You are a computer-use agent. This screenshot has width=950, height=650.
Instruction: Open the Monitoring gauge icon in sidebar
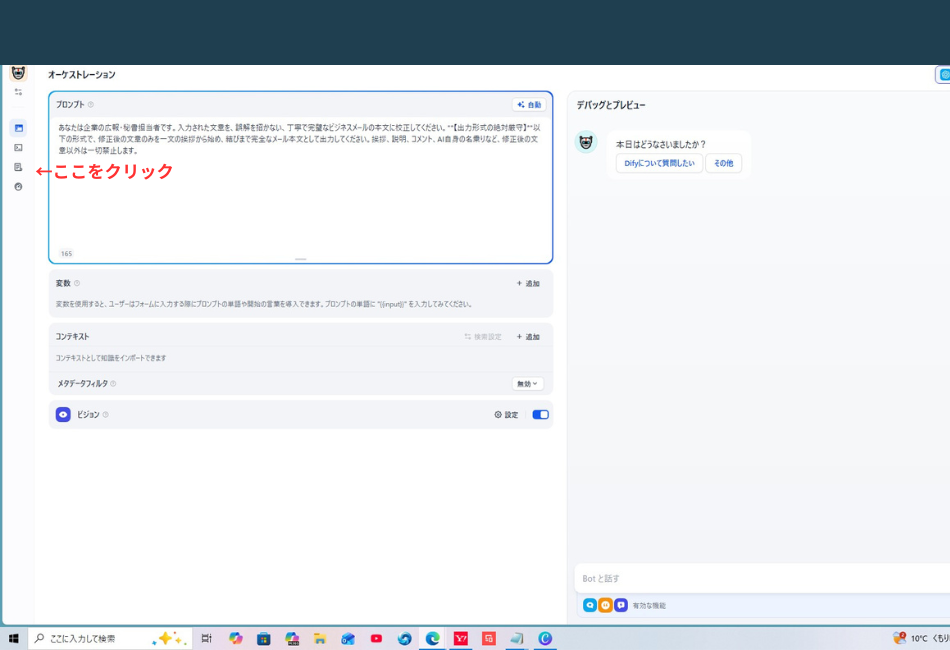[18, 186]
